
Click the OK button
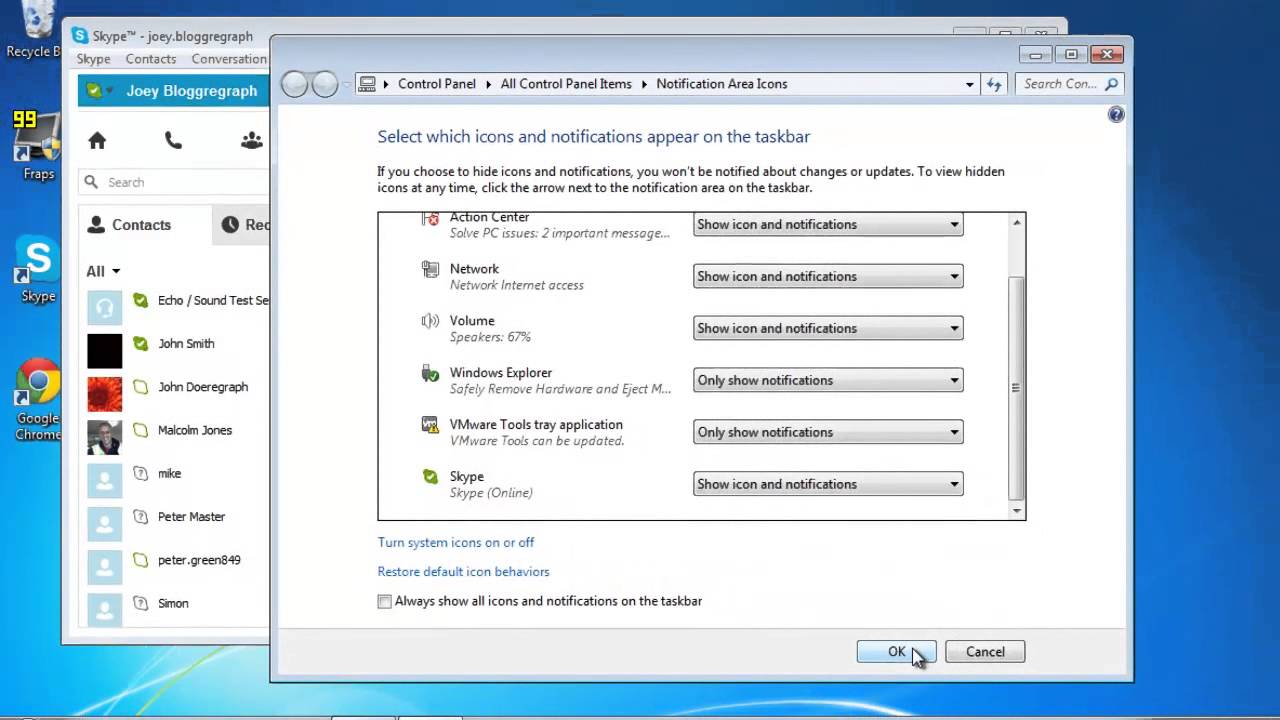point(896,652)
